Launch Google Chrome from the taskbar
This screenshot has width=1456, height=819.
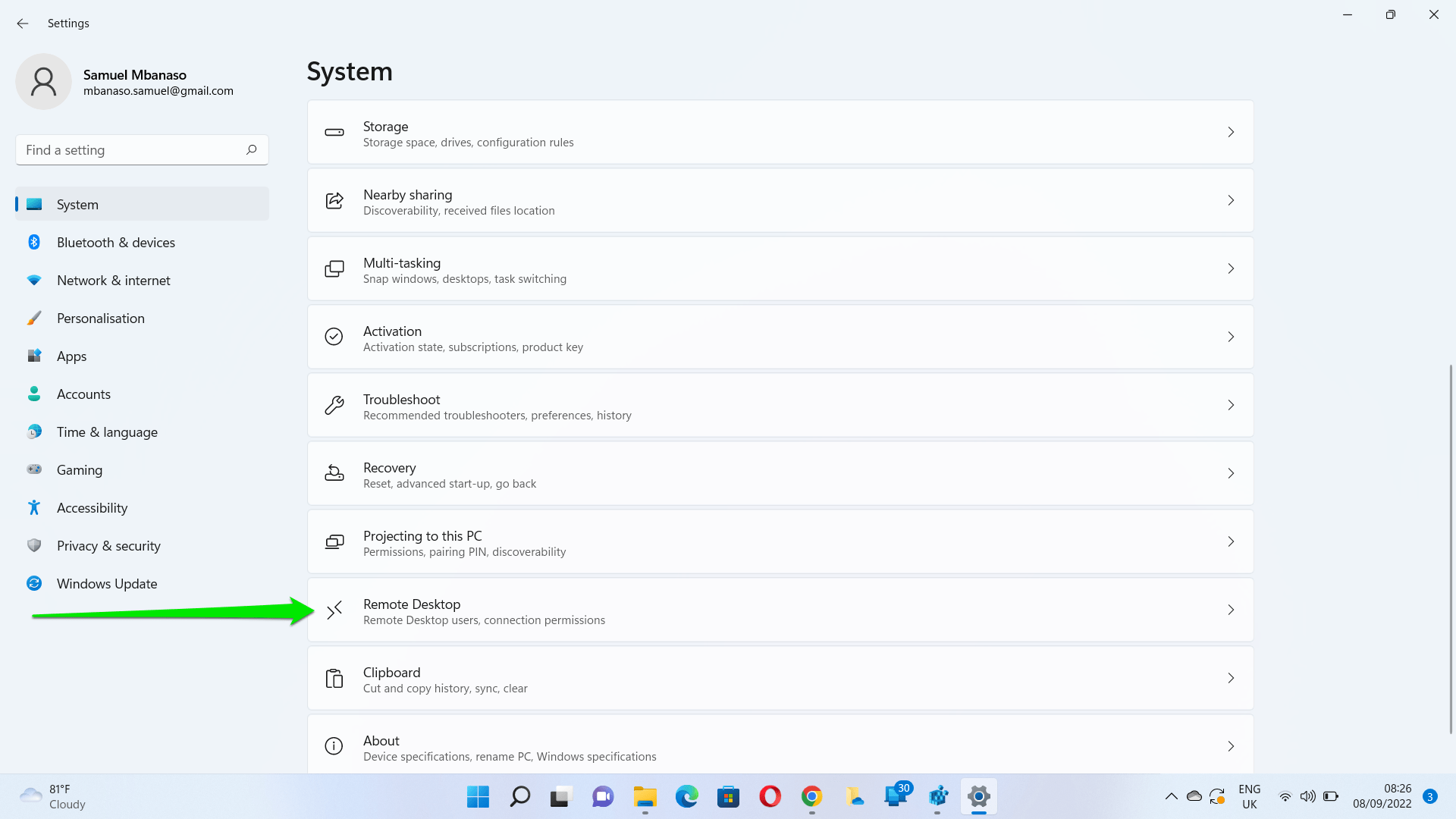(x=811, y=797)
